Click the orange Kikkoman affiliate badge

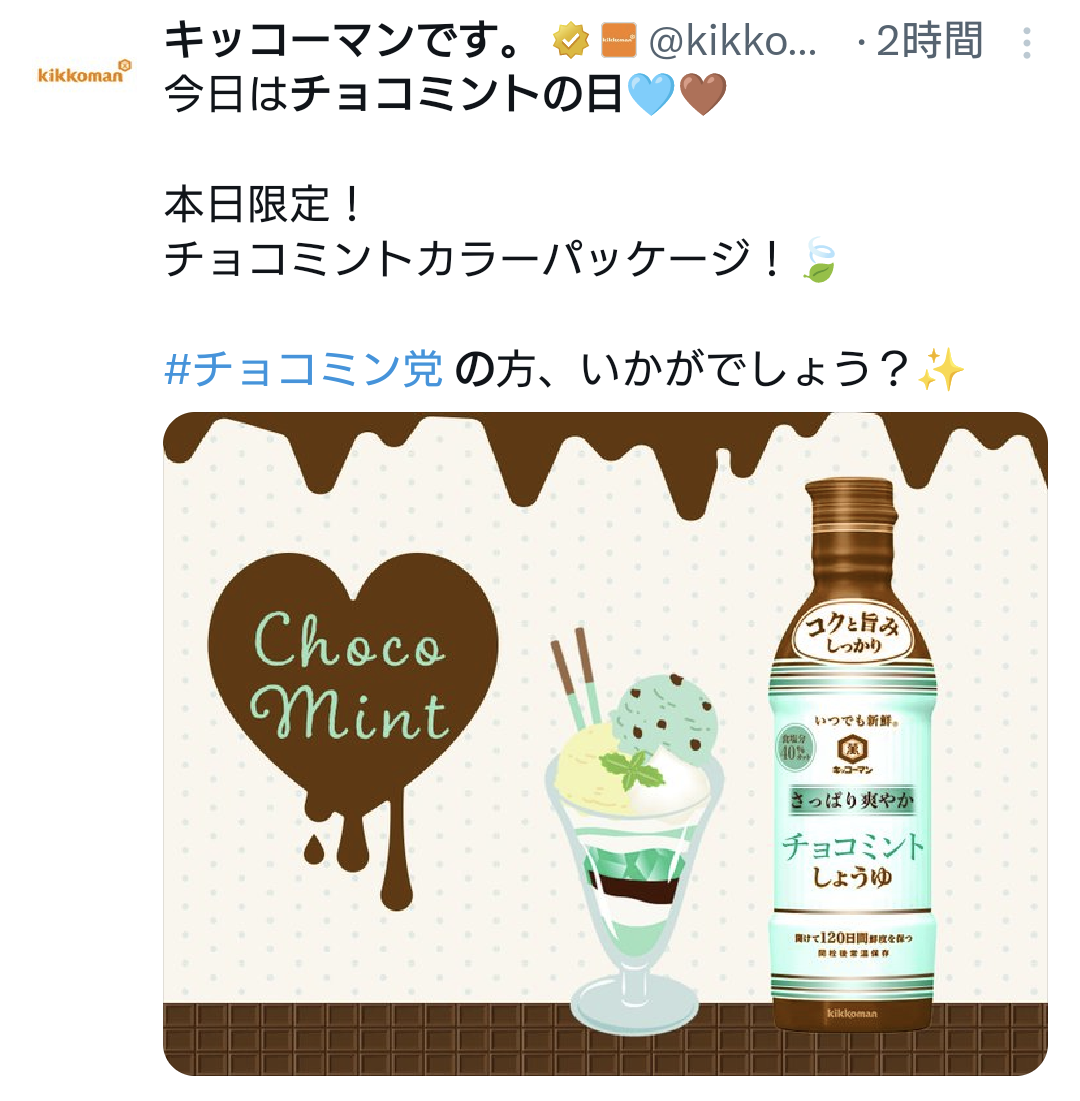pos(619,40)
